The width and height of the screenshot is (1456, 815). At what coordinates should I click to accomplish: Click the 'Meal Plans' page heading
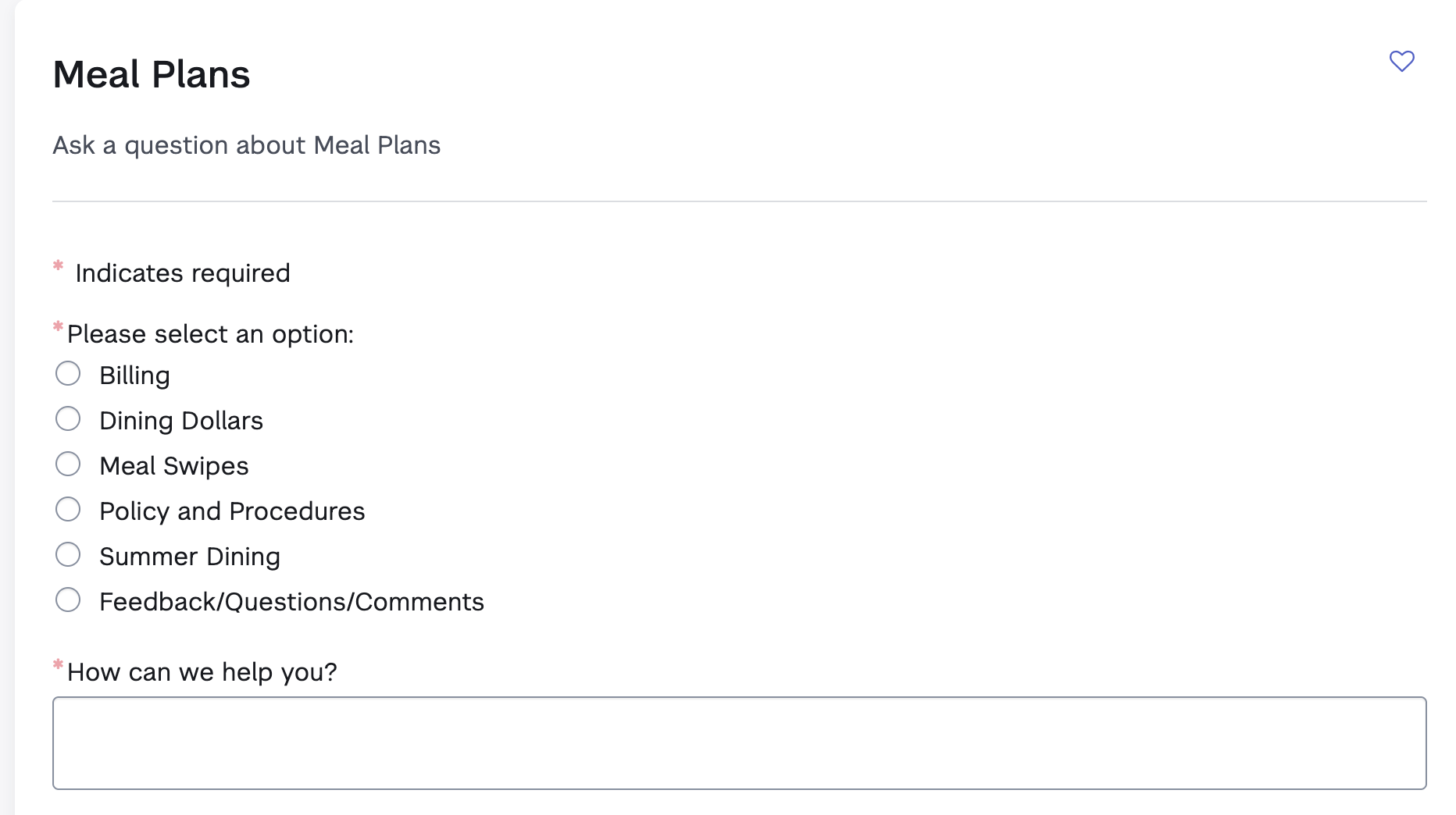[152, 75]
